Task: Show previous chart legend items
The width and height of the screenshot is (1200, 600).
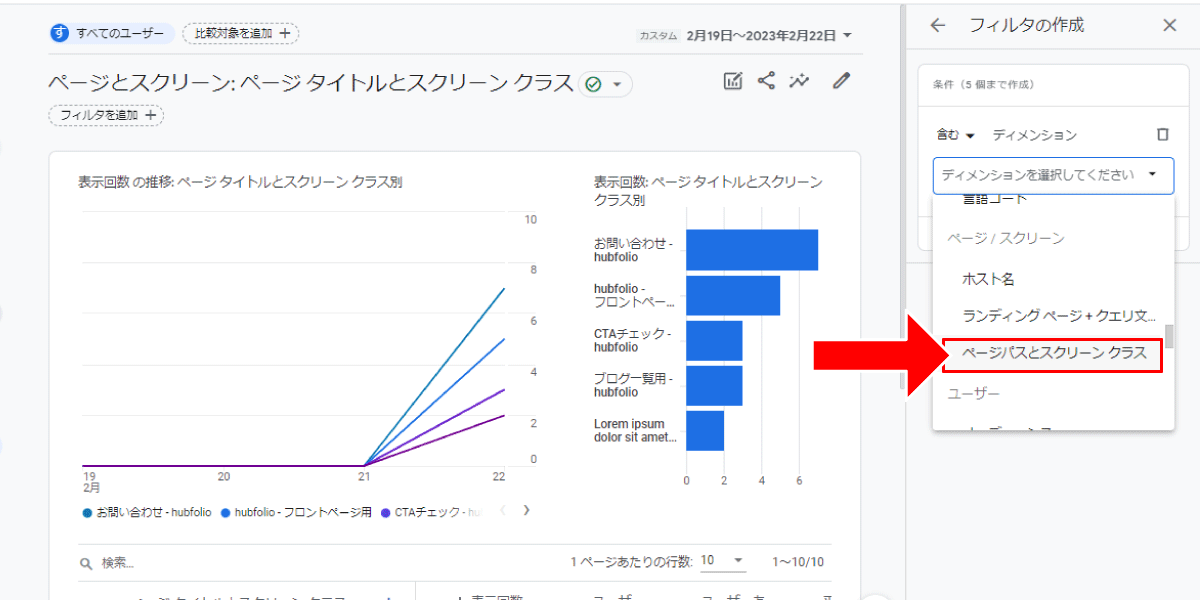Action: click(x=503, y=511)
